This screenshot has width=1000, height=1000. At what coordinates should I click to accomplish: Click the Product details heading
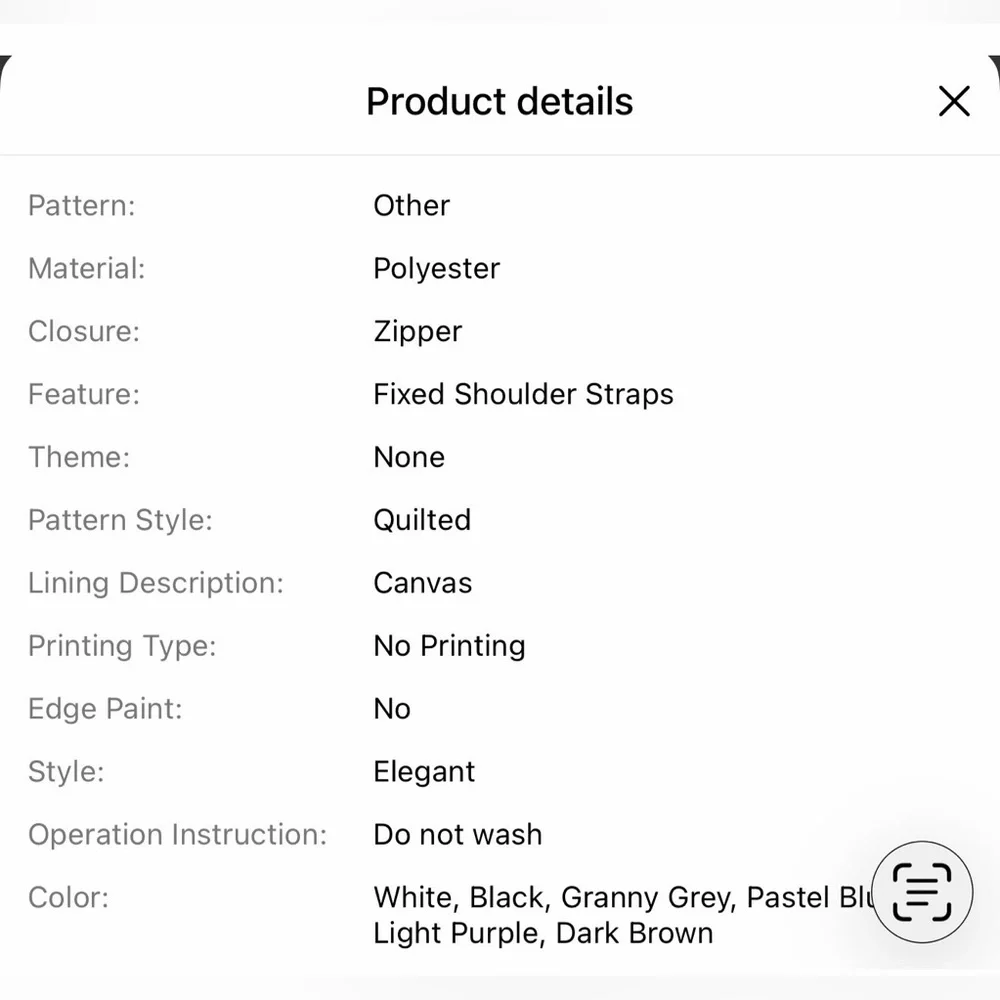point(499,101)
